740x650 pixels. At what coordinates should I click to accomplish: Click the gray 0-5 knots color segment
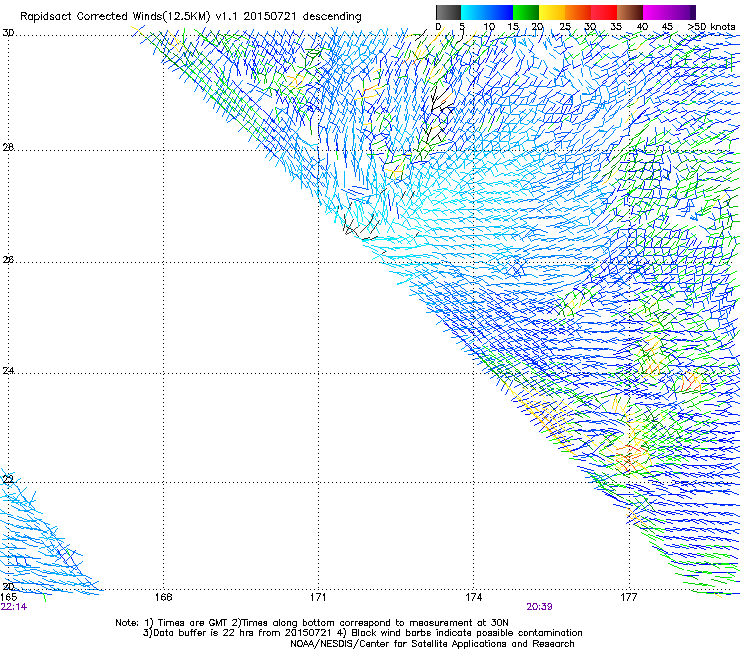(449, 12)
